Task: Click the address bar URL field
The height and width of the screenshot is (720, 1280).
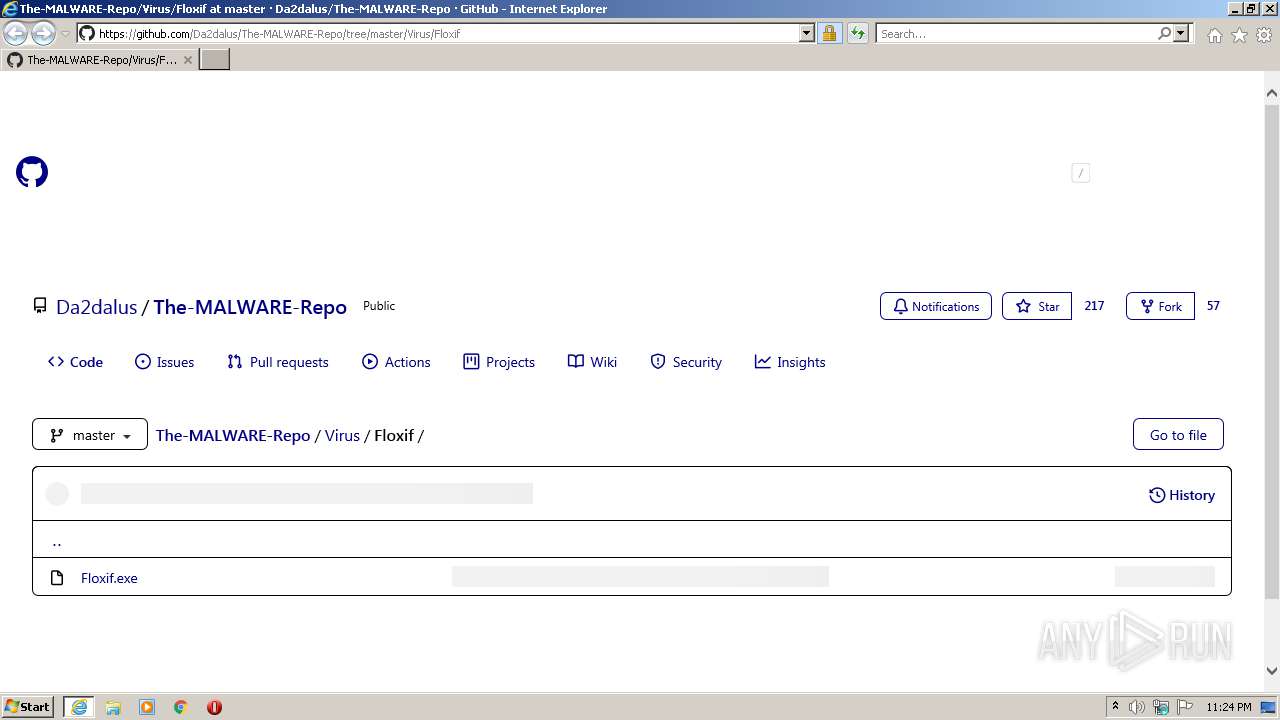Action: 445,33
